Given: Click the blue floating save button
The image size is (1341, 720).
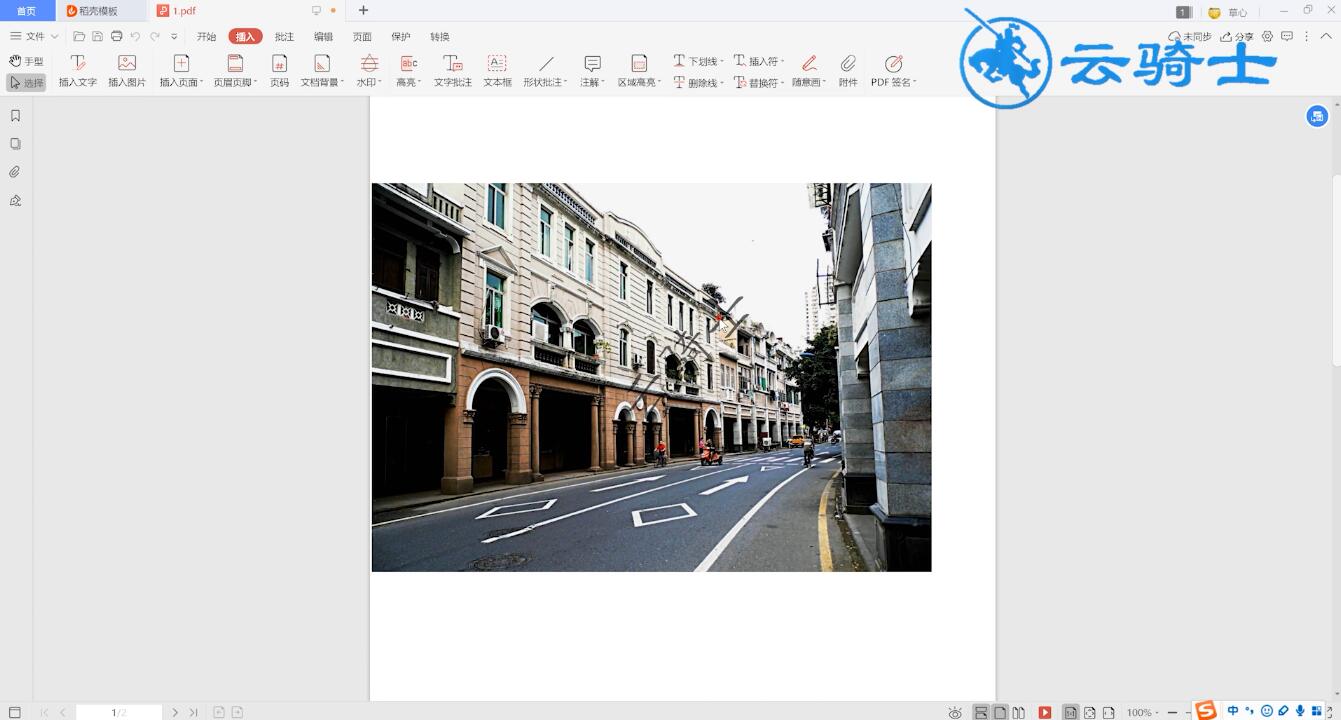Looking at the screenshot, I should (x=1317, y=116).
